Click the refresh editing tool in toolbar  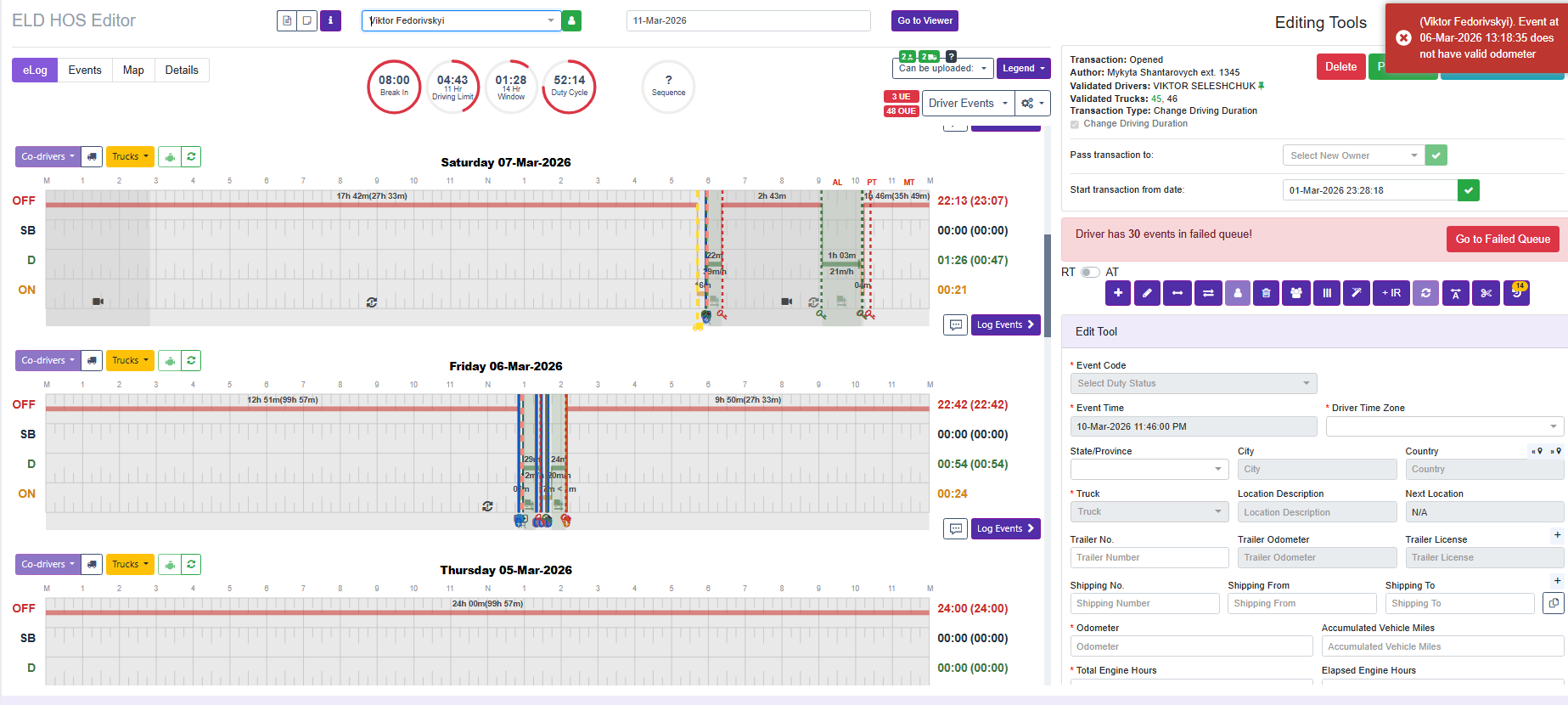[1426, 293]
